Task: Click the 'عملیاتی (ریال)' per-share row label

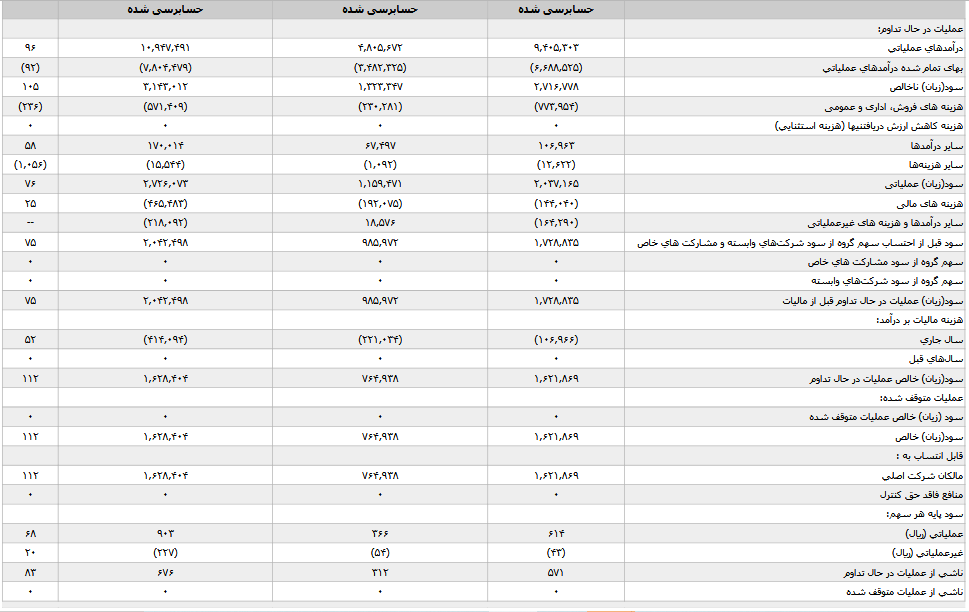Action: (x=930, y=533)
